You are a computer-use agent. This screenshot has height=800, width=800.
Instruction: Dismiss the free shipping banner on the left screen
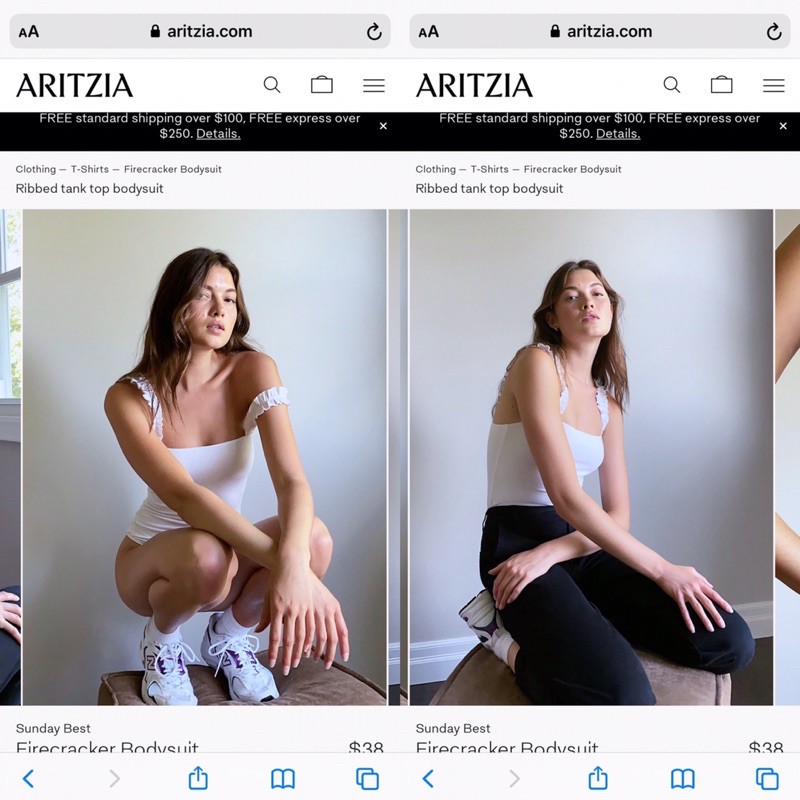(383, 126)
